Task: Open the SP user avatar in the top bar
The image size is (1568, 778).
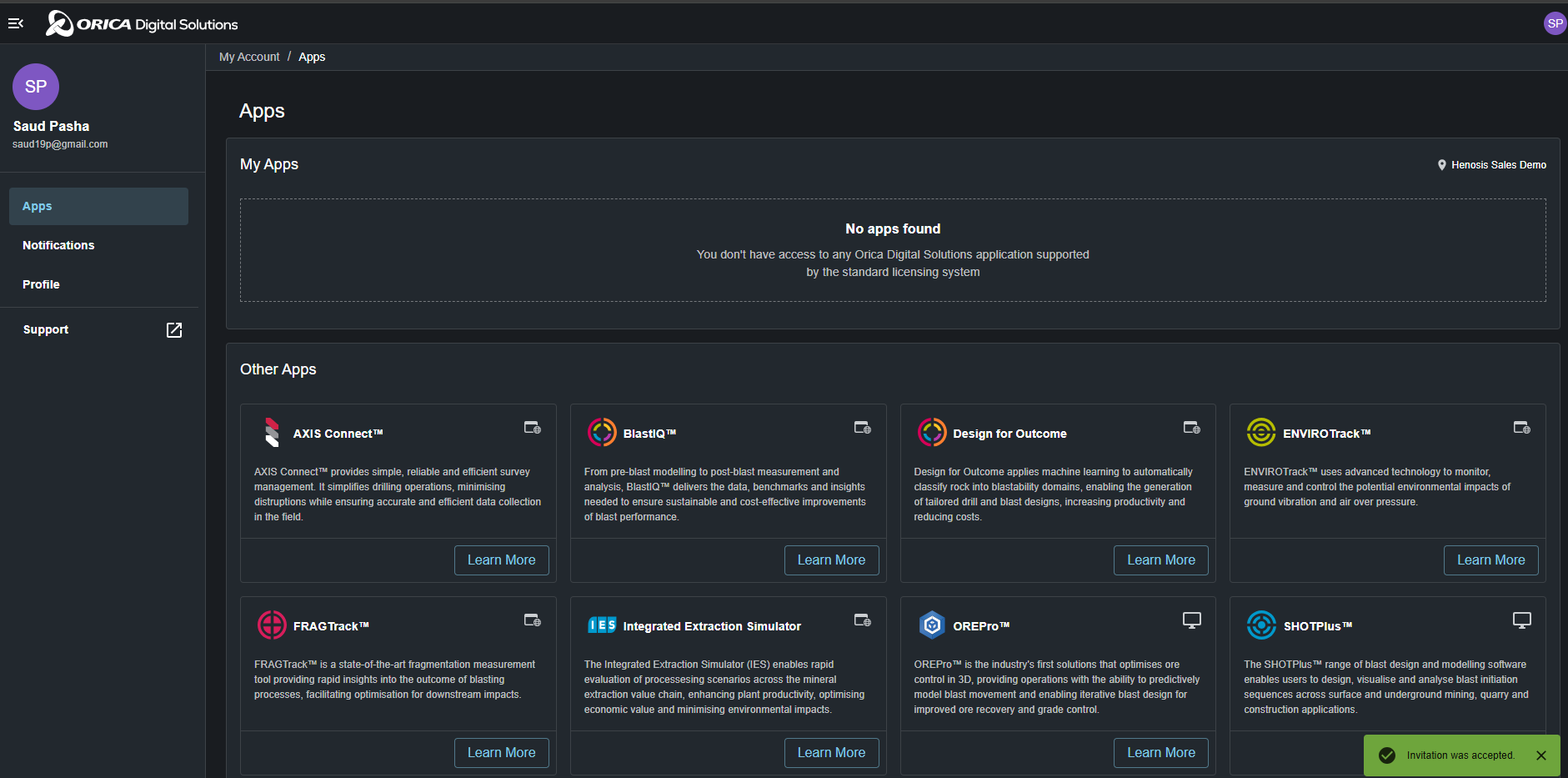Action: (1555, 23)
